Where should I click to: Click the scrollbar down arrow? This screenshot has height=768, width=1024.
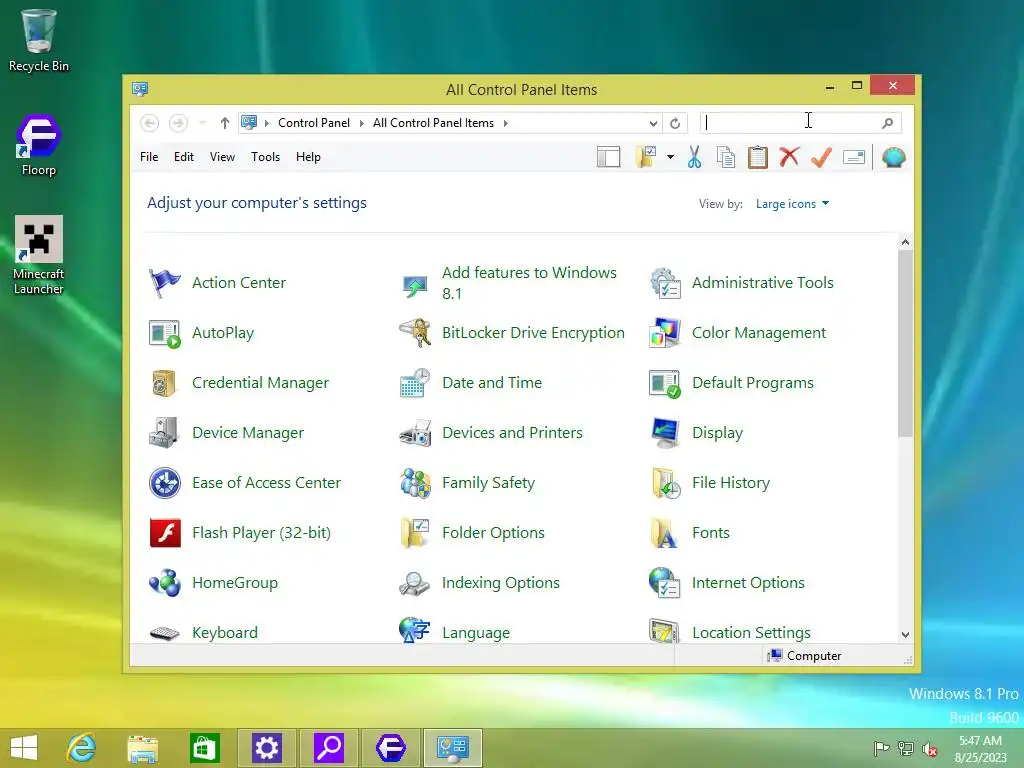[905, 635]
